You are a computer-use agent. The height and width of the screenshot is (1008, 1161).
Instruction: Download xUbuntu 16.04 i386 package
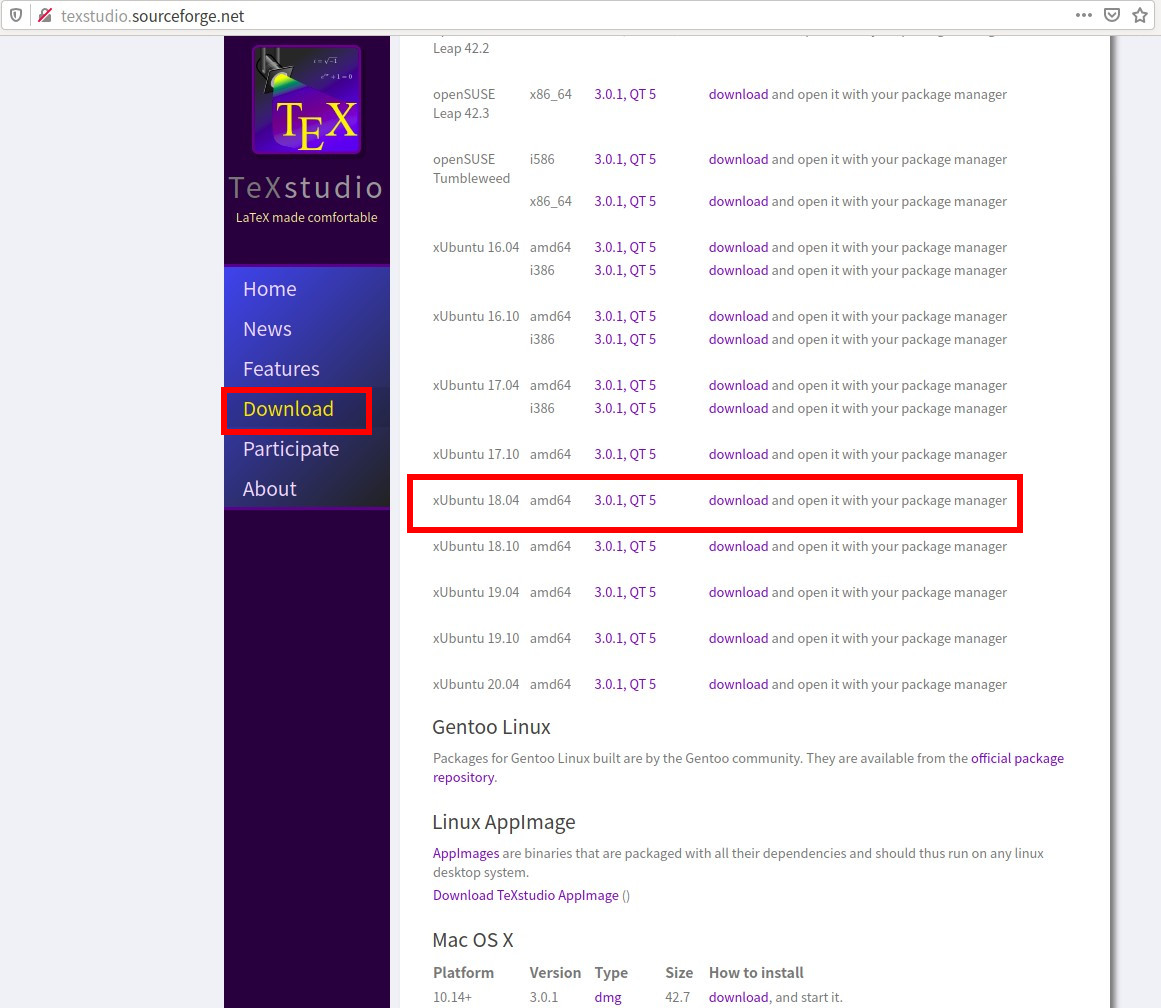[738, 270]
